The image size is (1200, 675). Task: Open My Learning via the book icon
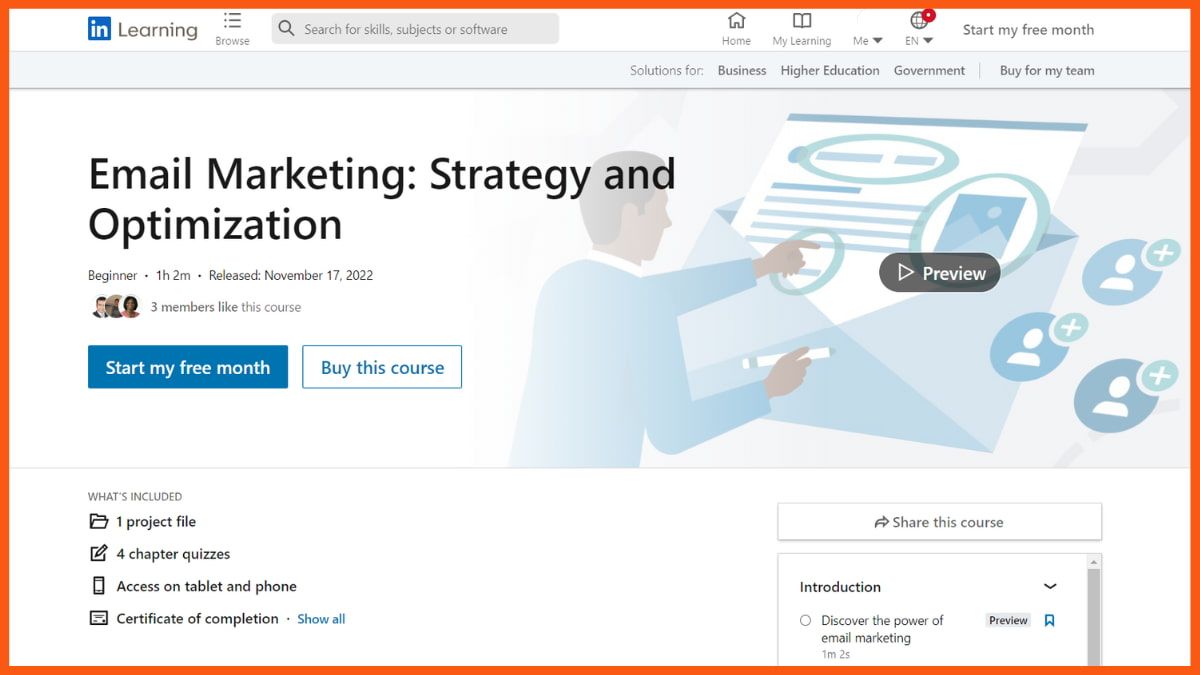point(801,21)
